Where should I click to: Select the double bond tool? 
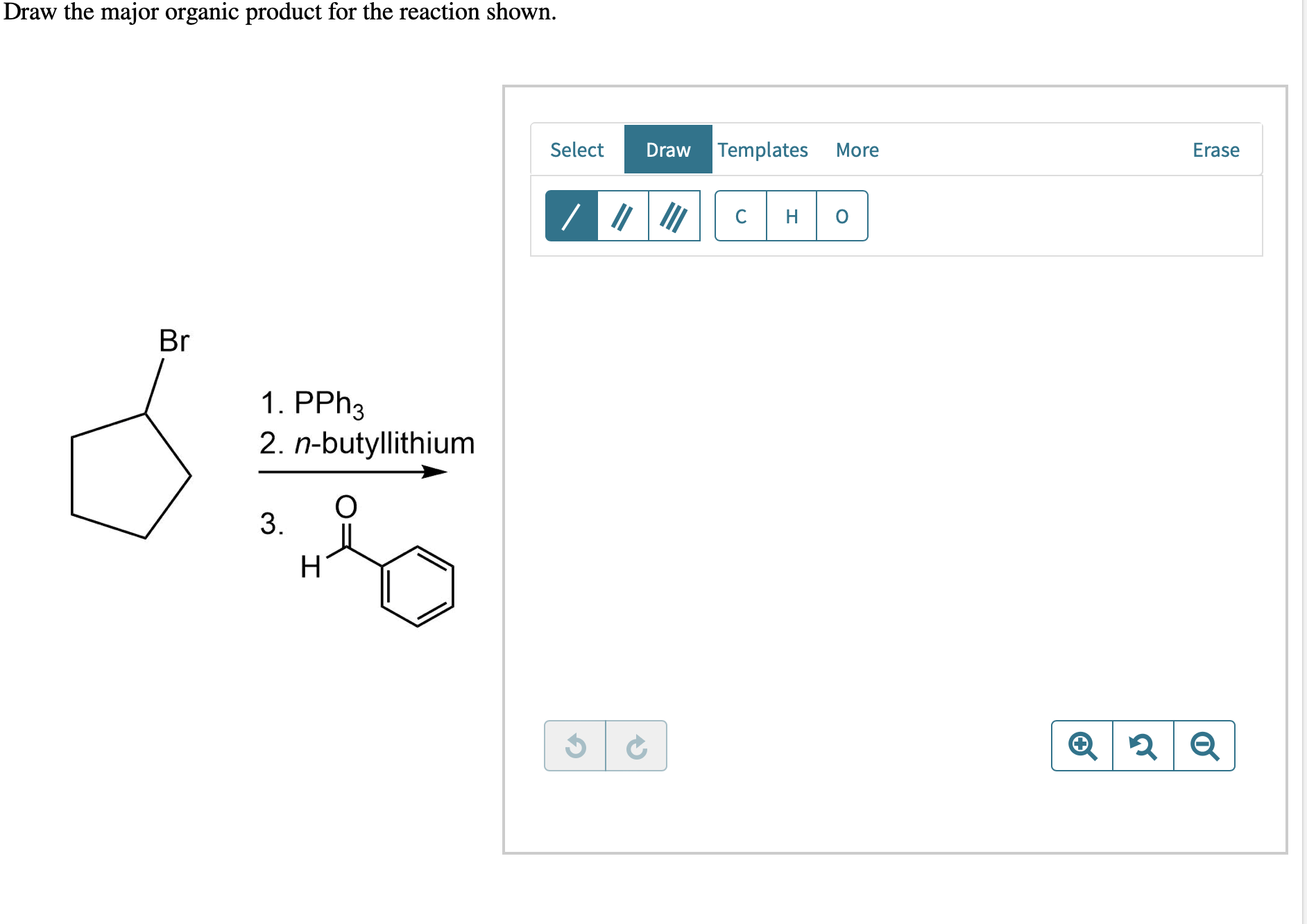pos(622,216)
